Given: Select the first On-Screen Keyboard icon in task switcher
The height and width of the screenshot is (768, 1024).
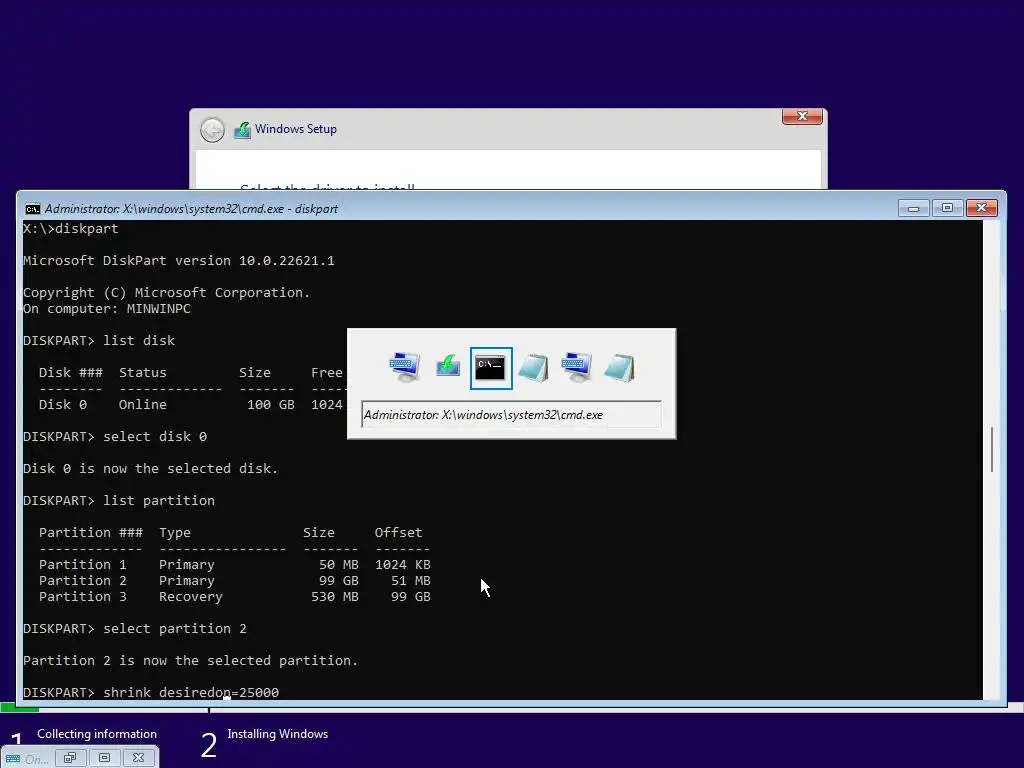Looking at the screenshot, I should click(x=405, y=368).
